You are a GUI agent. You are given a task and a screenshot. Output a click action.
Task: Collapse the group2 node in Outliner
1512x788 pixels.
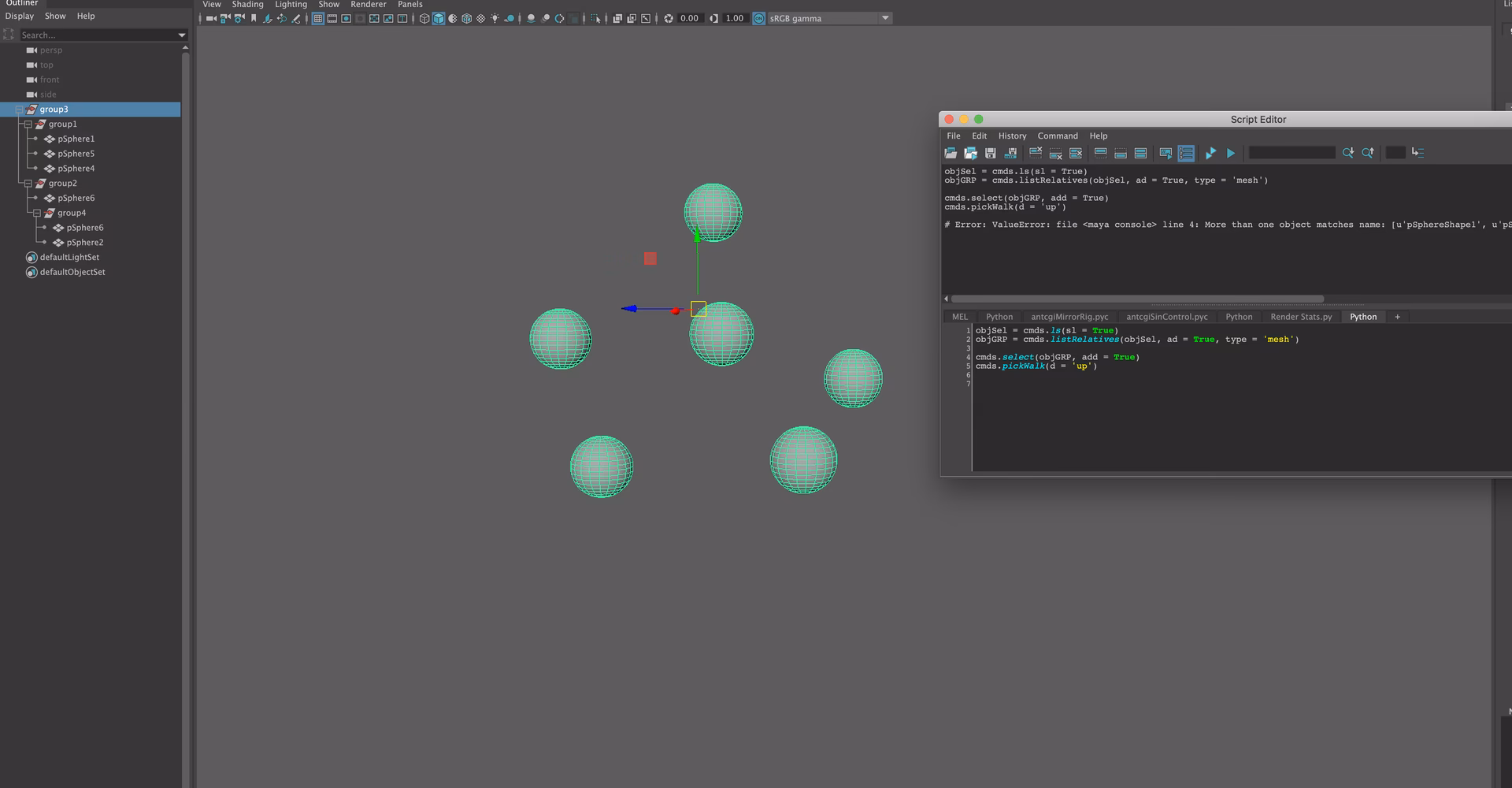(x=28, y=184)
